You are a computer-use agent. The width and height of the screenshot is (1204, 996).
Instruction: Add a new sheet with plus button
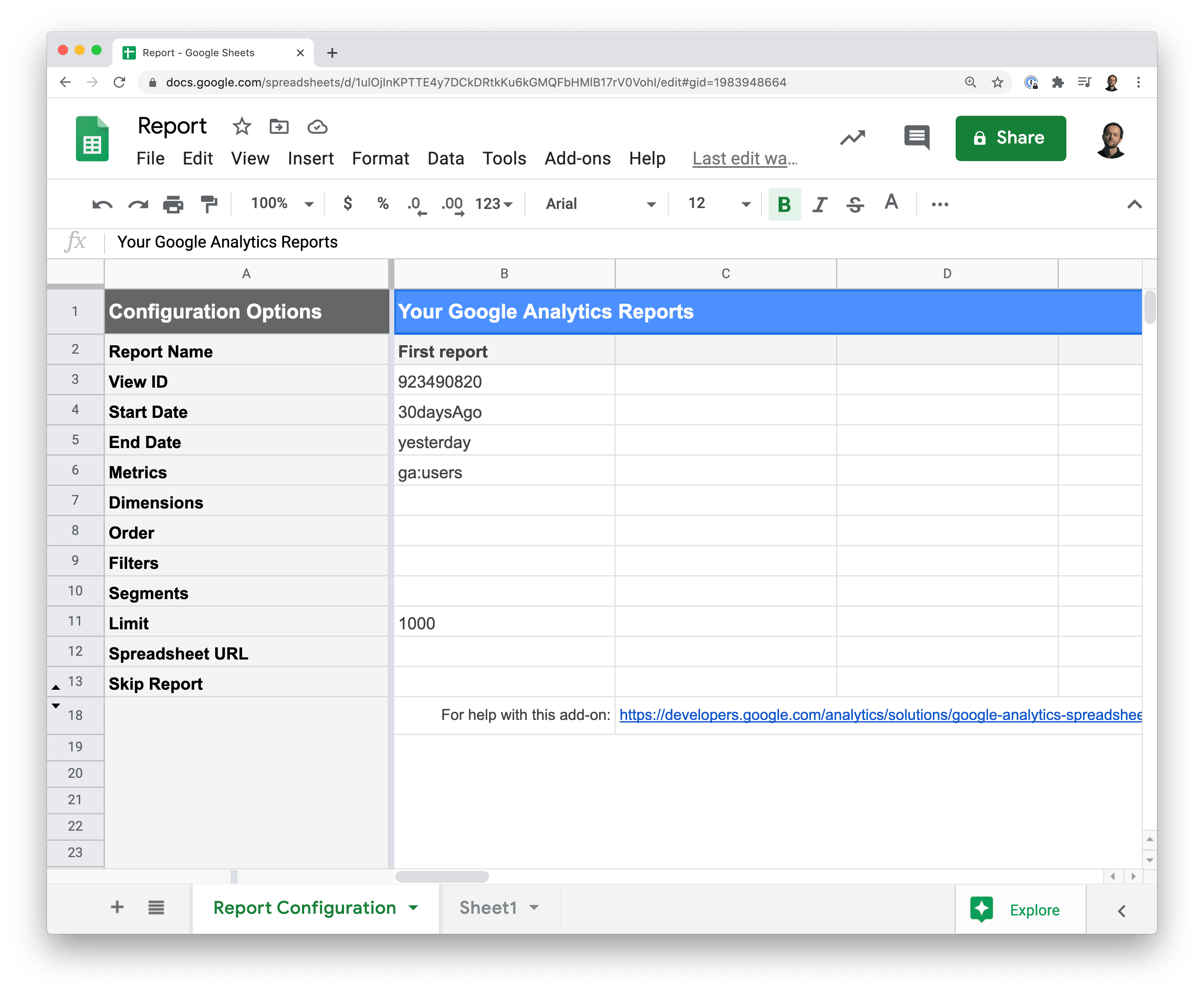[x=117, y=907]
